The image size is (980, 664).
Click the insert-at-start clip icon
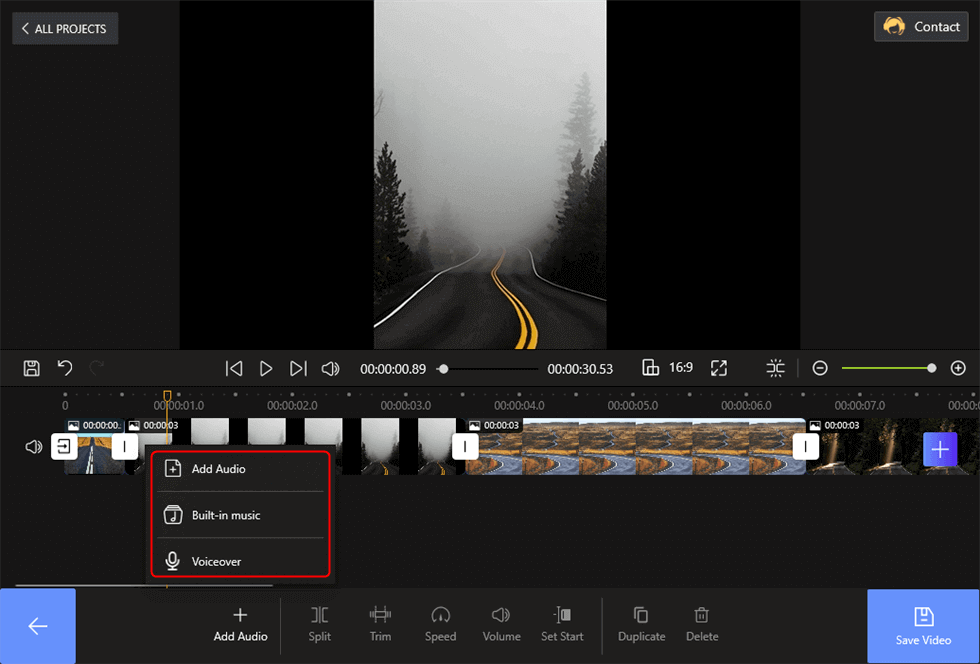64,446
